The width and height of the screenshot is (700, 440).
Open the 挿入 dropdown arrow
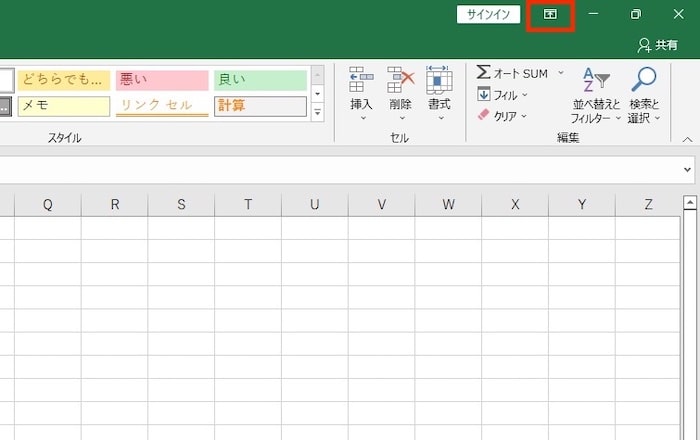tap(363, 118)
